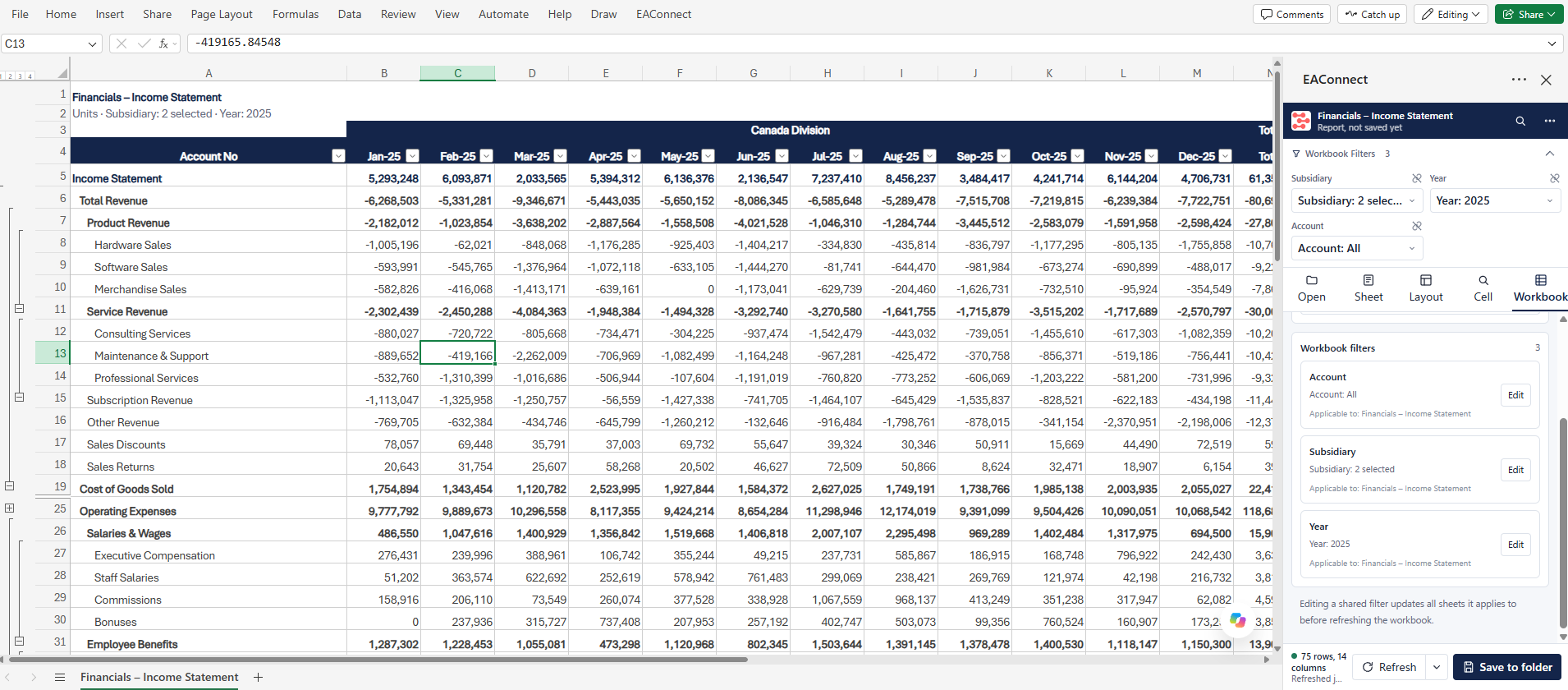Edit the Year workbook filter

click(x=1515, y=545)
